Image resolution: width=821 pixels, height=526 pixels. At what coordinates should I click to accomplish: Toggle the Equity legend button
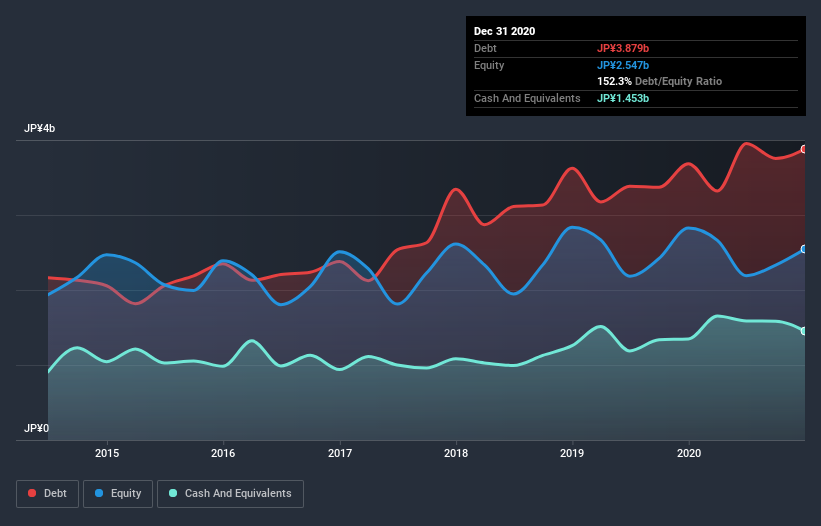(118, 494)
